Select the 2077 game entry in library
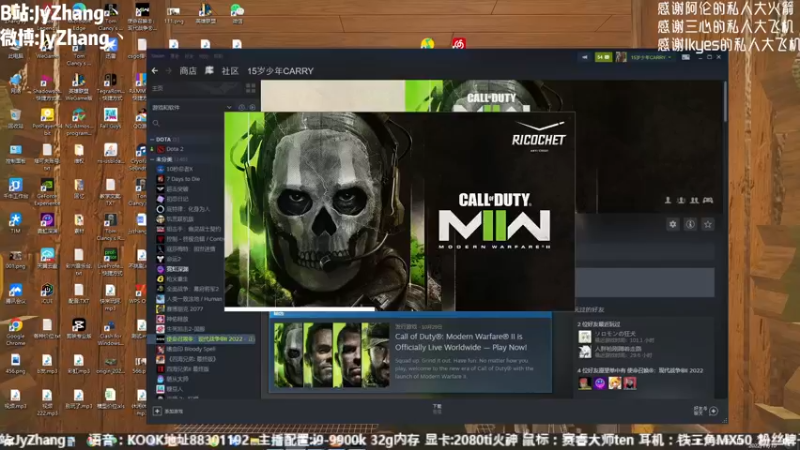The image size is (800, 450). (x=184, y=309)
